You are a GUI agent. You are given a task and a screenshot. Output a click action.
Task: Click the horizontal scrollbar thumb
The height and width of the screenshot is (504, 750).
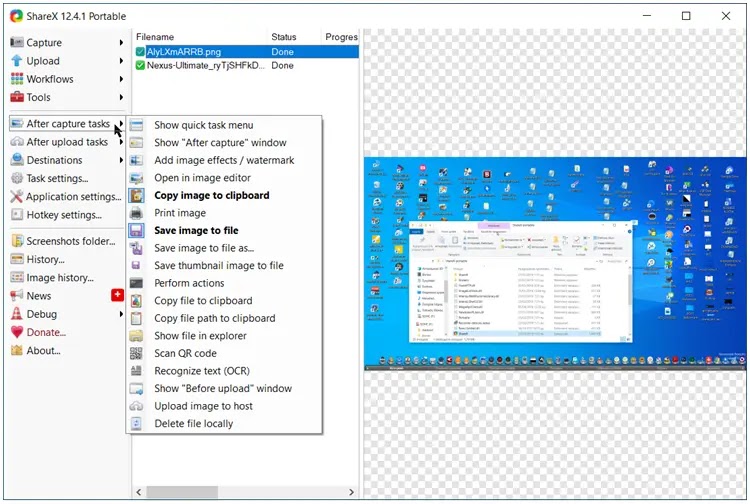click(x=182, y=492)
